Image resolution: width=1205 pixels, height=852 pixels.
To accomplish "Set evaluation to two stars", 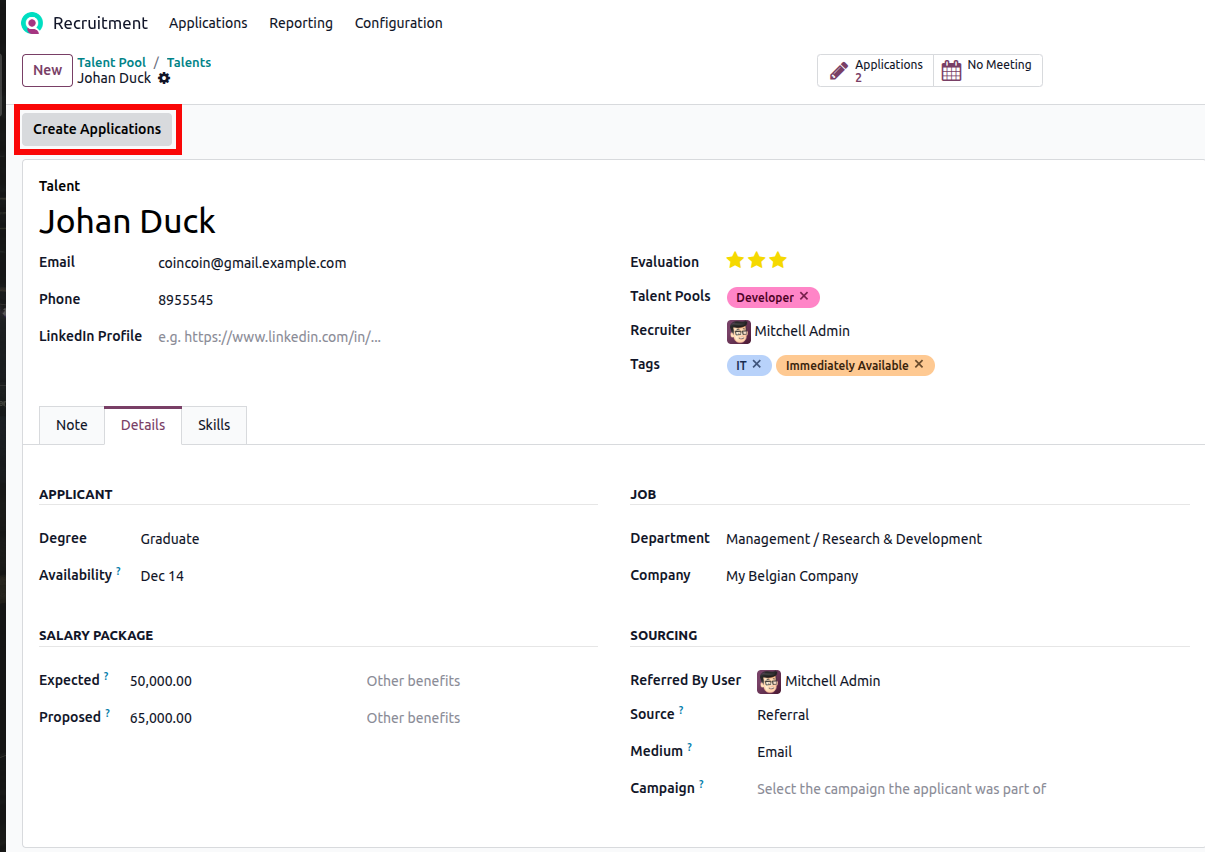I will tap(757, 261).
